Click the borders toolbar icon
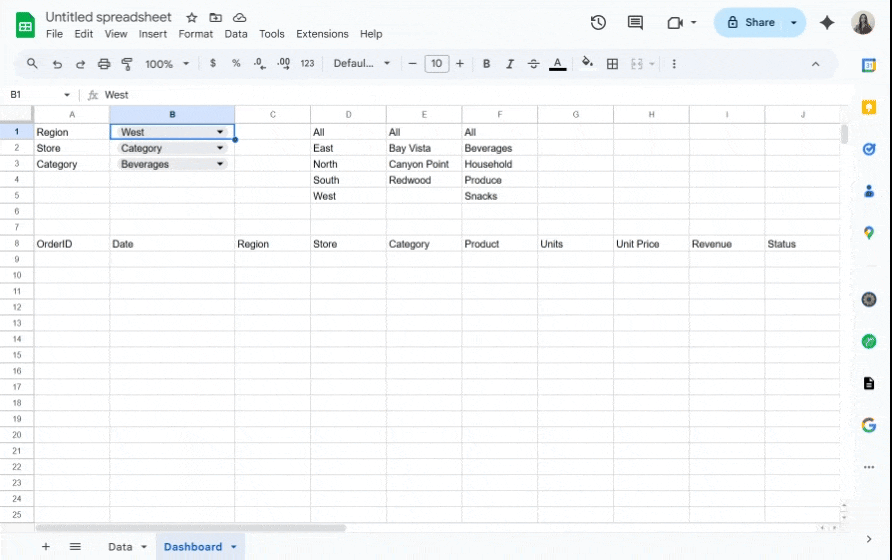This screenshot has height=560, width=892. [x=612, y=64]
